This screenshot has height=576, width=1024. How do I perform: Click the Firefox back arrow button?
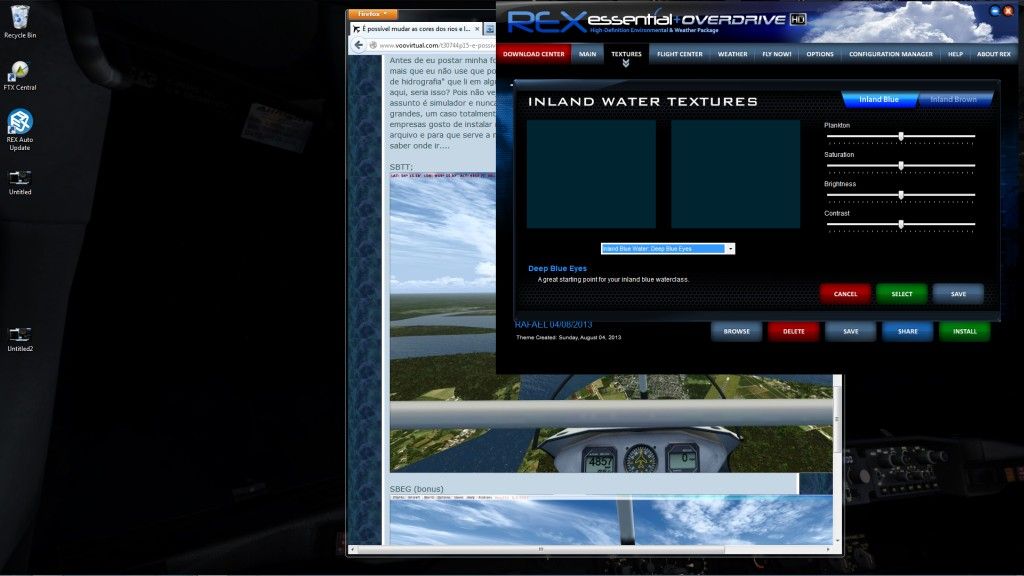tap(358, 45)
